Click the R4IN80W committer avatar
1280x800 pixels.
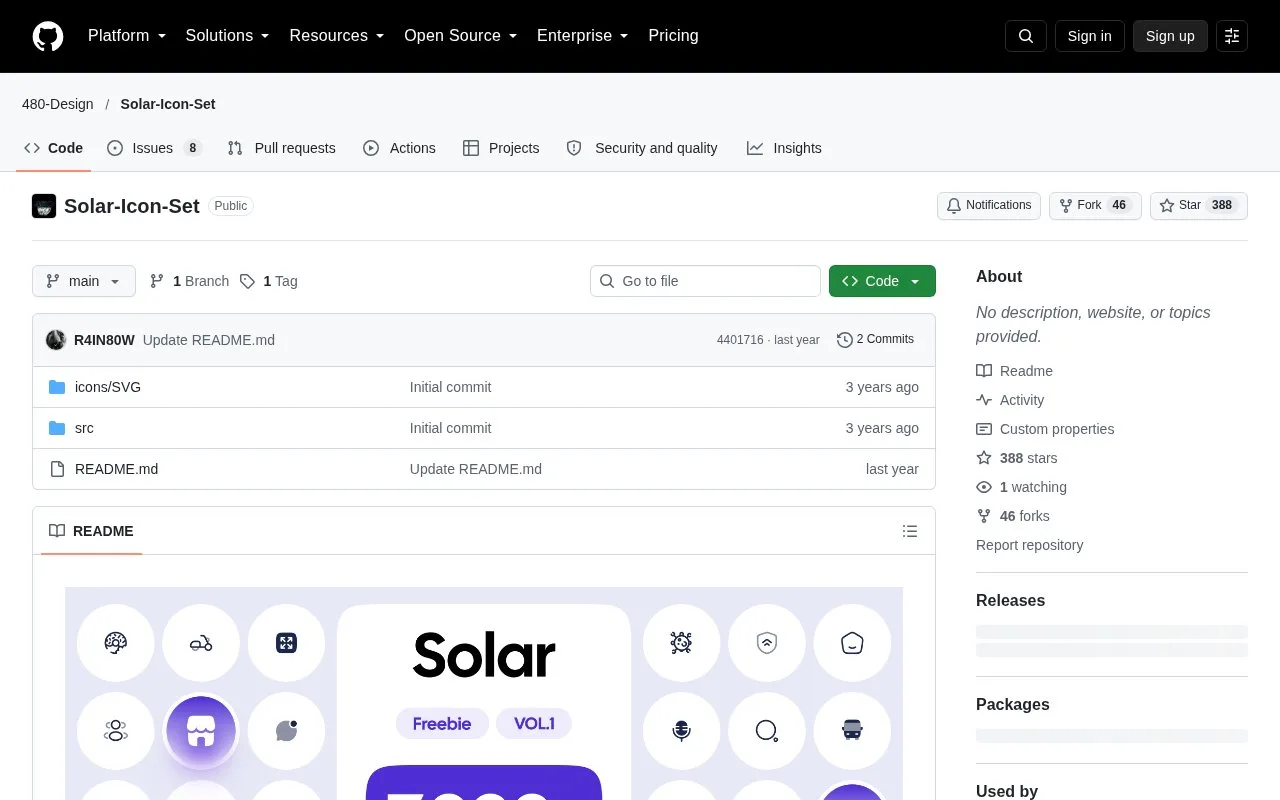[x=56, y=340]
